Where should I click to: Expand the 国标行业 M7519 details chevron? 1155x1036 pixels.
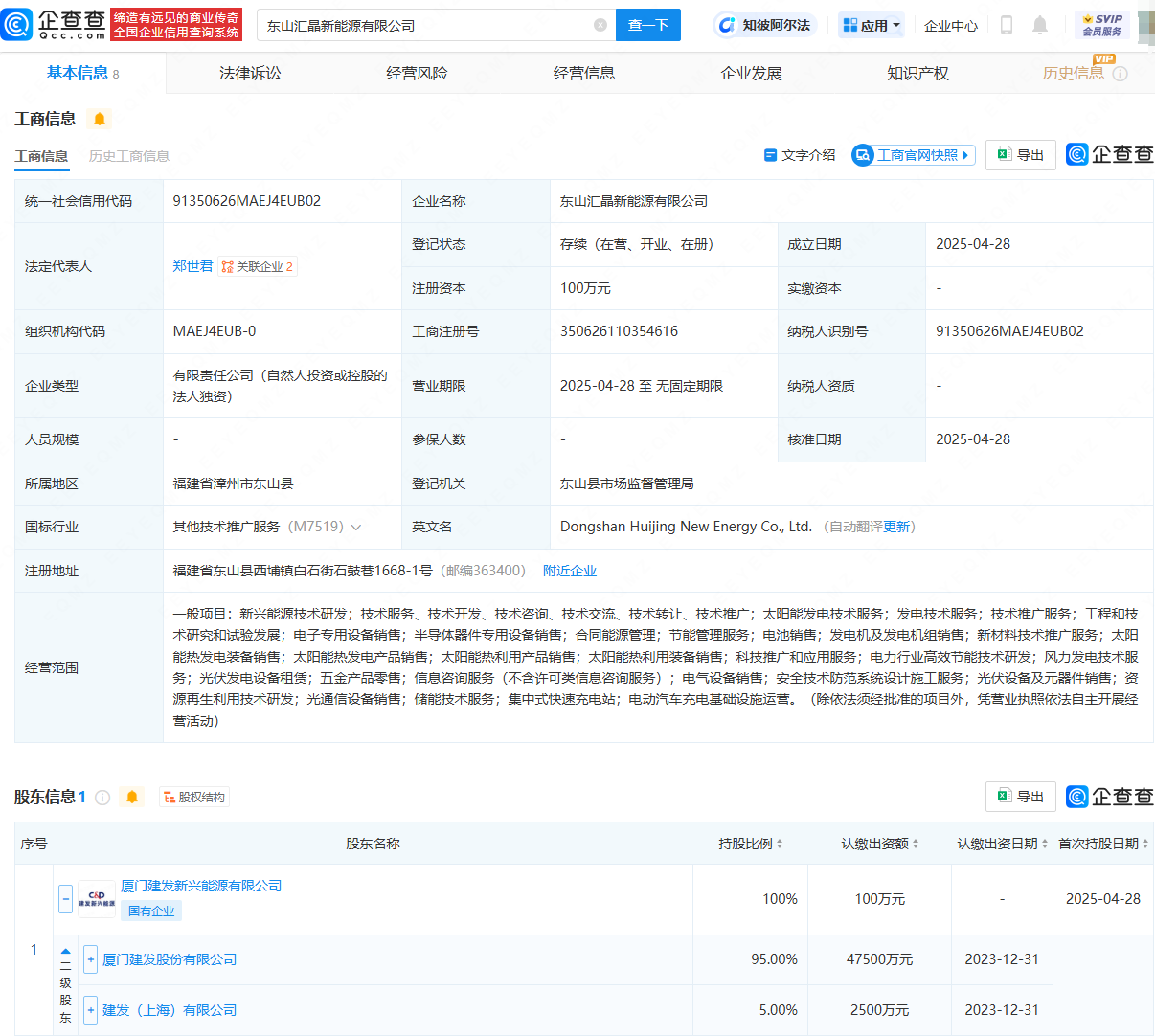(354, 527)
